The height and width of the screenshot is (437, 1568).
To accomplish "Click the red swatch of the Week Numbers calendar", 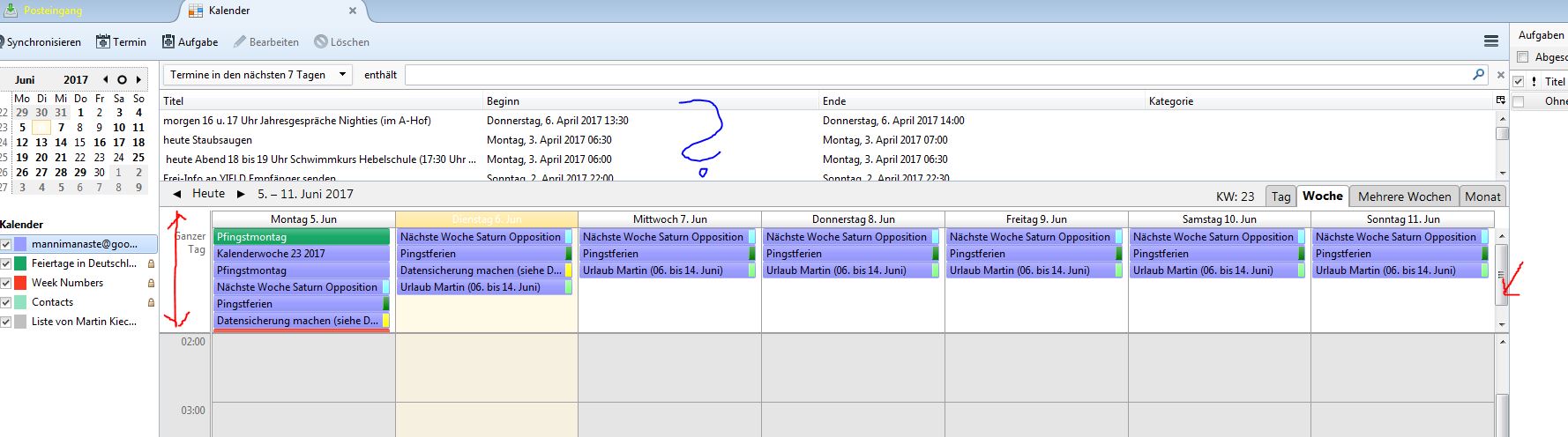I will tap(20, 283).
